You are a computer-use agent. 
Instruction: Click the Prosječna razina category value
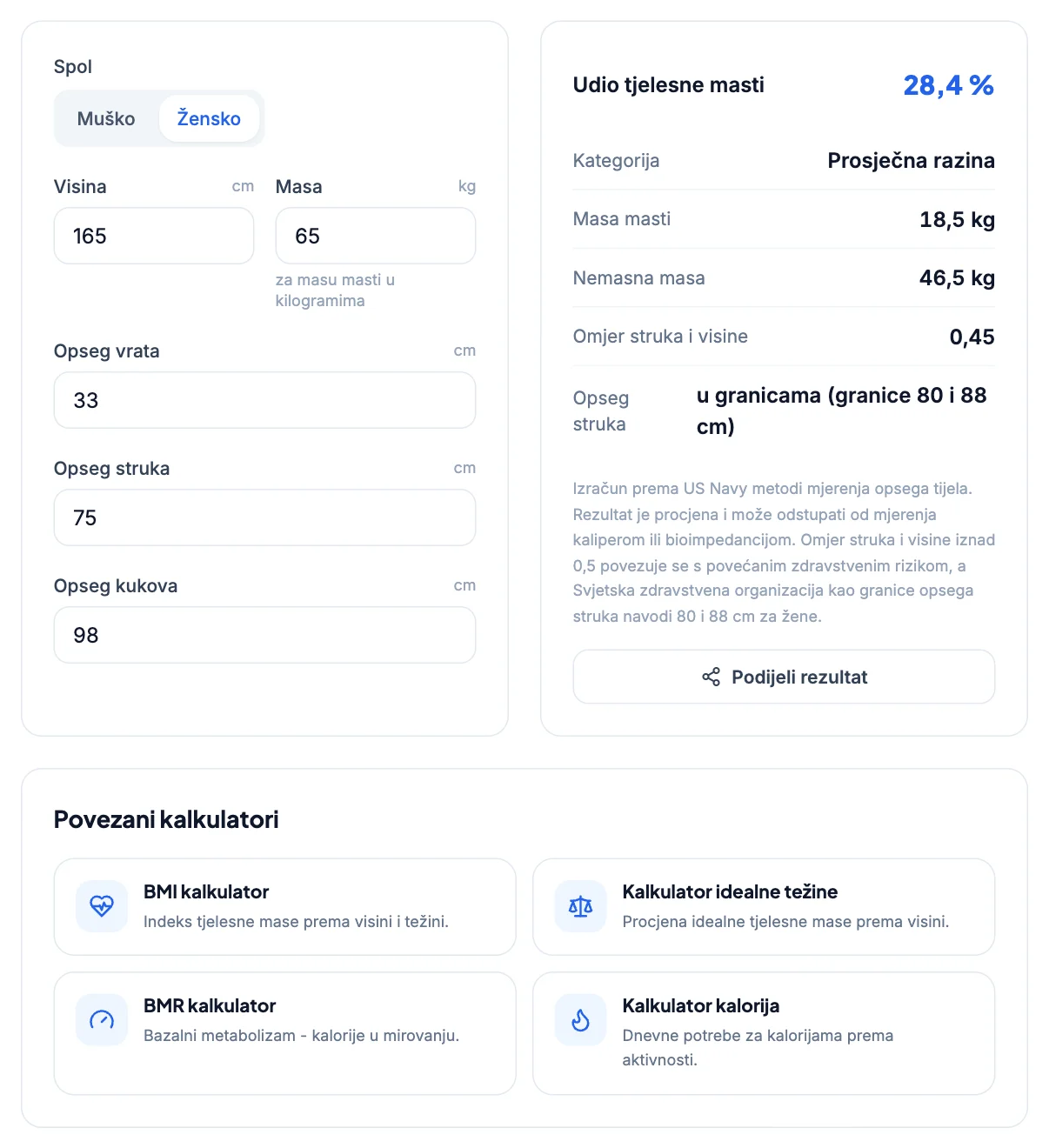[x=911, y=161]
